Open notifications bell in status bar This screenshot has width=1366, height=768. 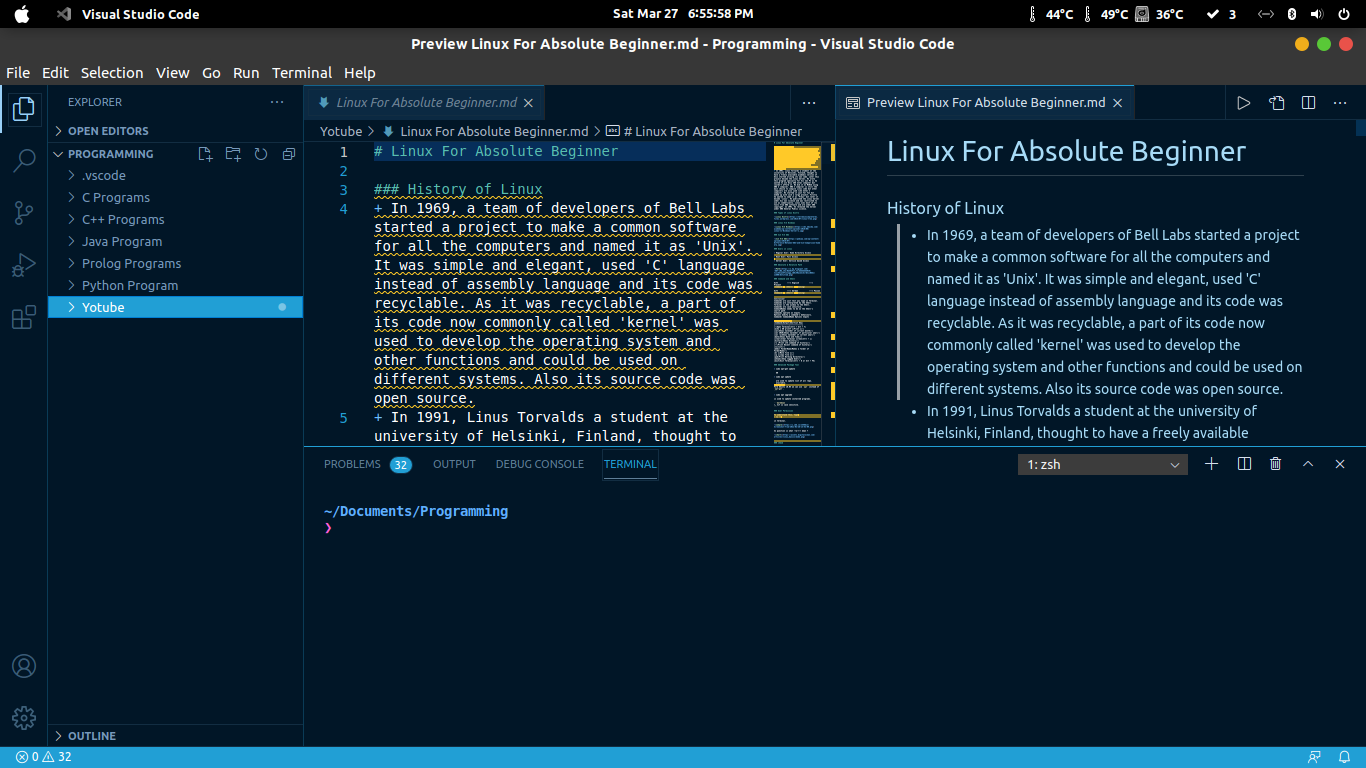click(x=1345, y=757)
